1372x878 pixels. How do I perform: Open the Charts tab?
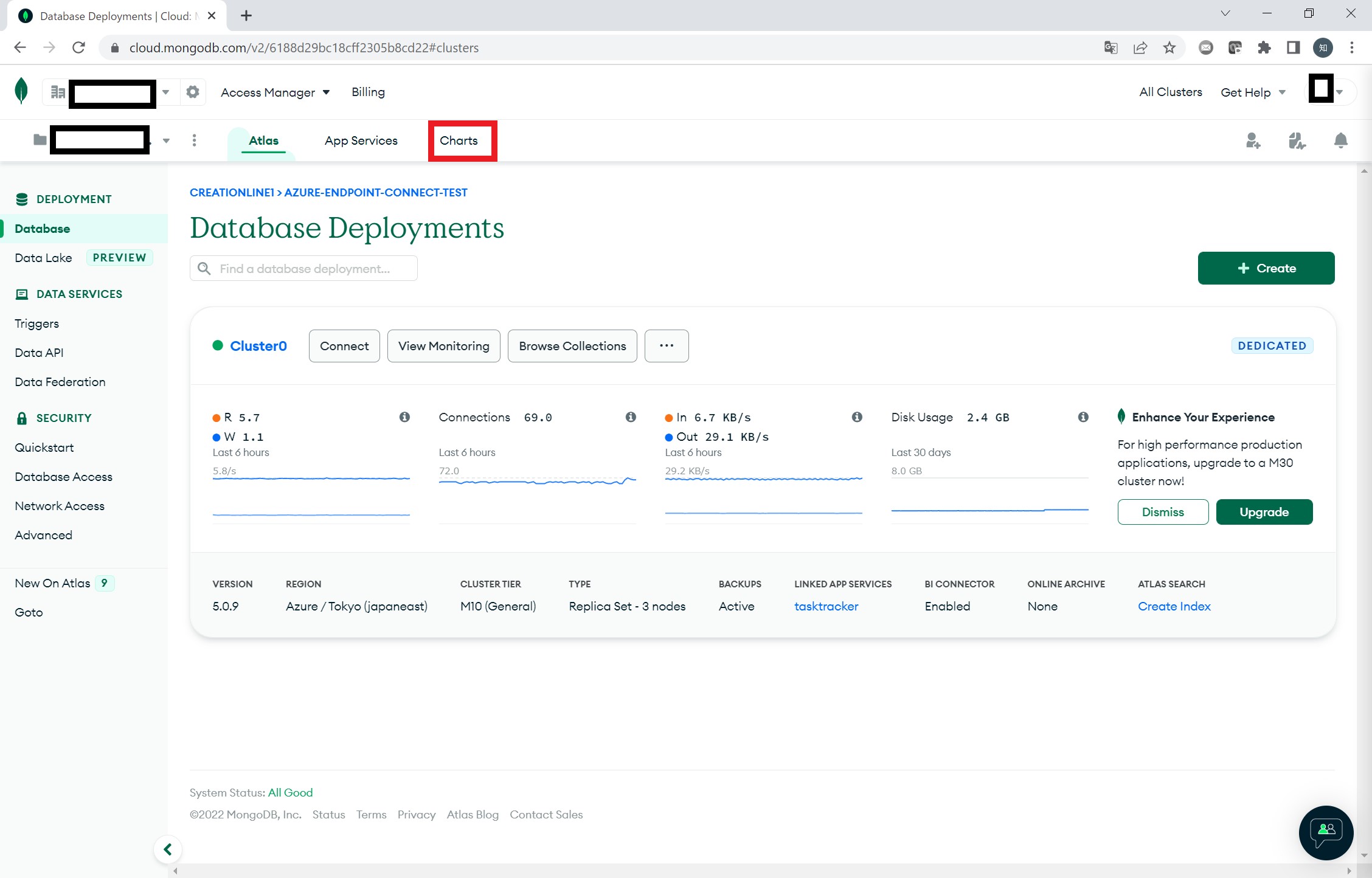[459, 140]
